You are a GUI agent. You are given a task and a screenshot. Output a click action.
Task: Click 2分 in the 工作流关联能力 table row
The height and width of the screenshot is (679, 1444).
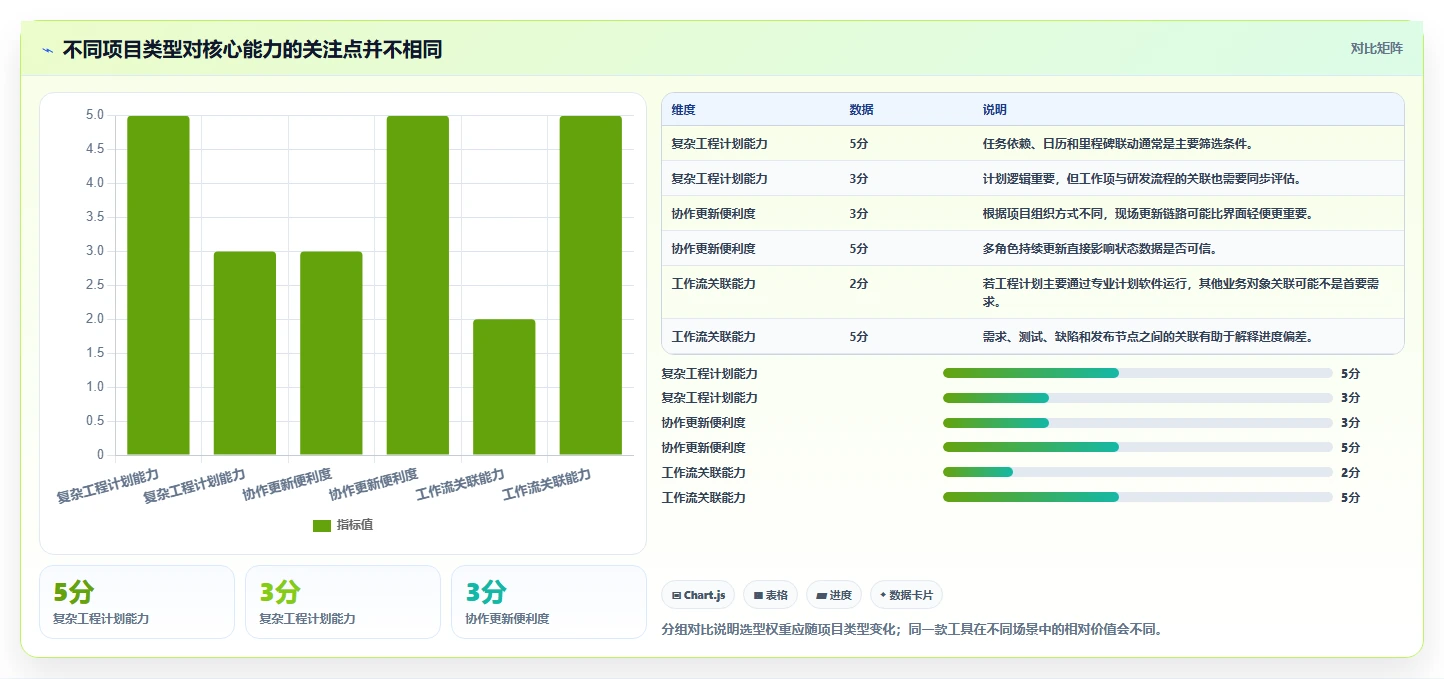859,284
